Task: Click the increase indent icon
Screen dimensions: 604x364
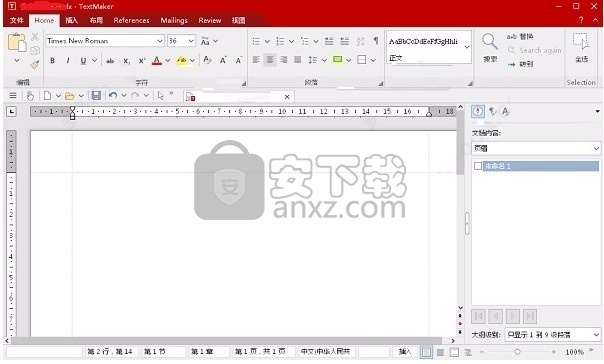Action: click(345, 41)
